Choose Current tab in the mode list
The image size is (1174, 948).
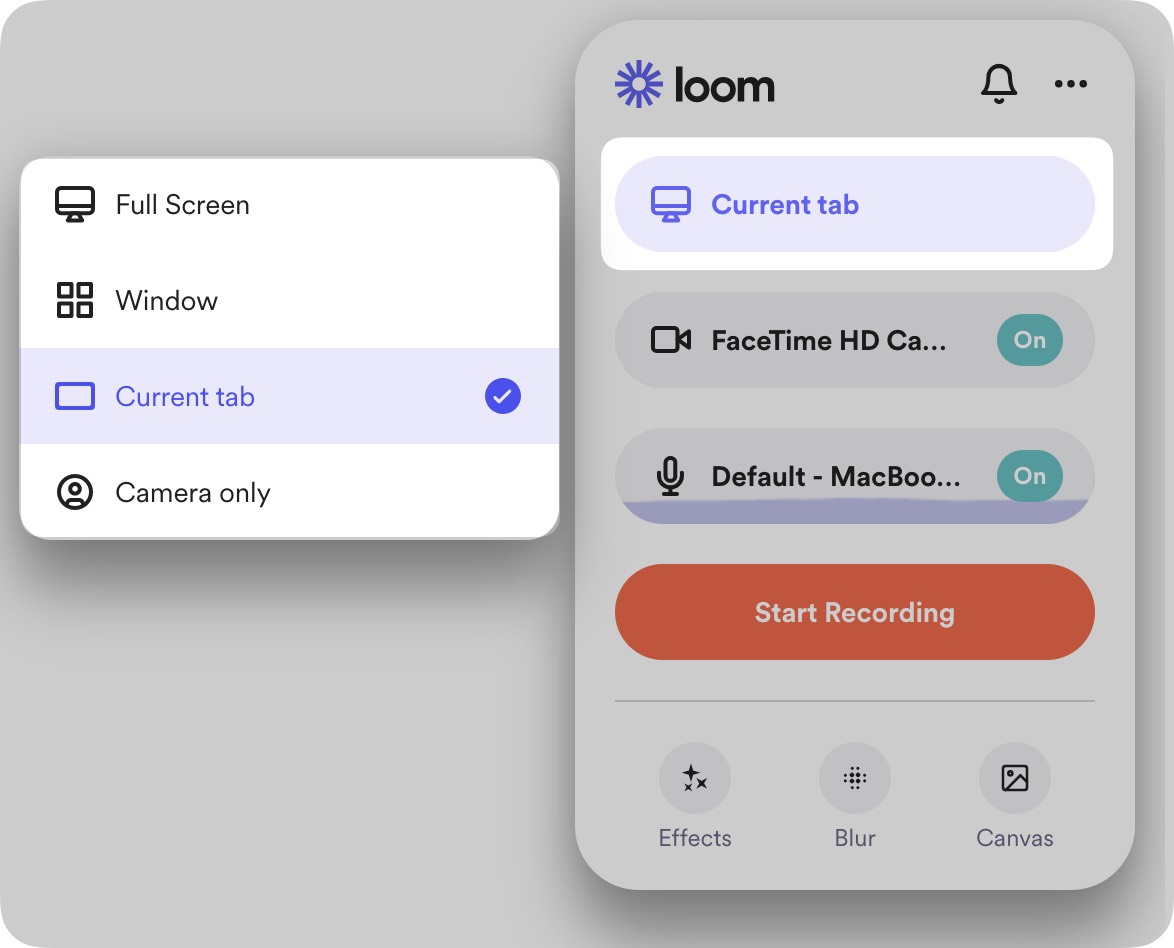(x=290, y=396)
